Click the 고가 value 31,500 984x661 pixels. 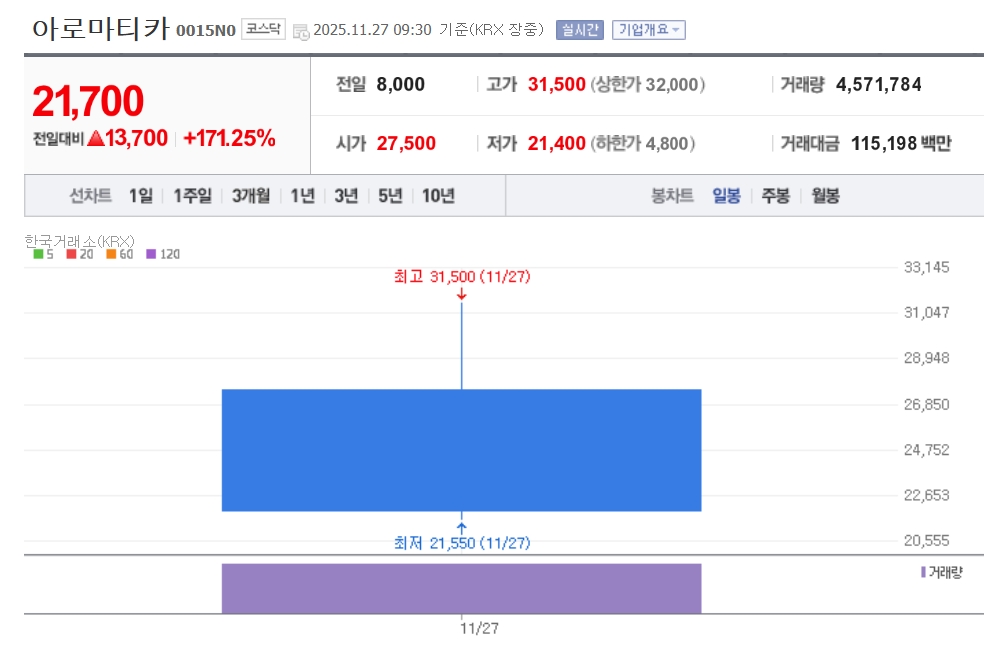coord(557,84)
